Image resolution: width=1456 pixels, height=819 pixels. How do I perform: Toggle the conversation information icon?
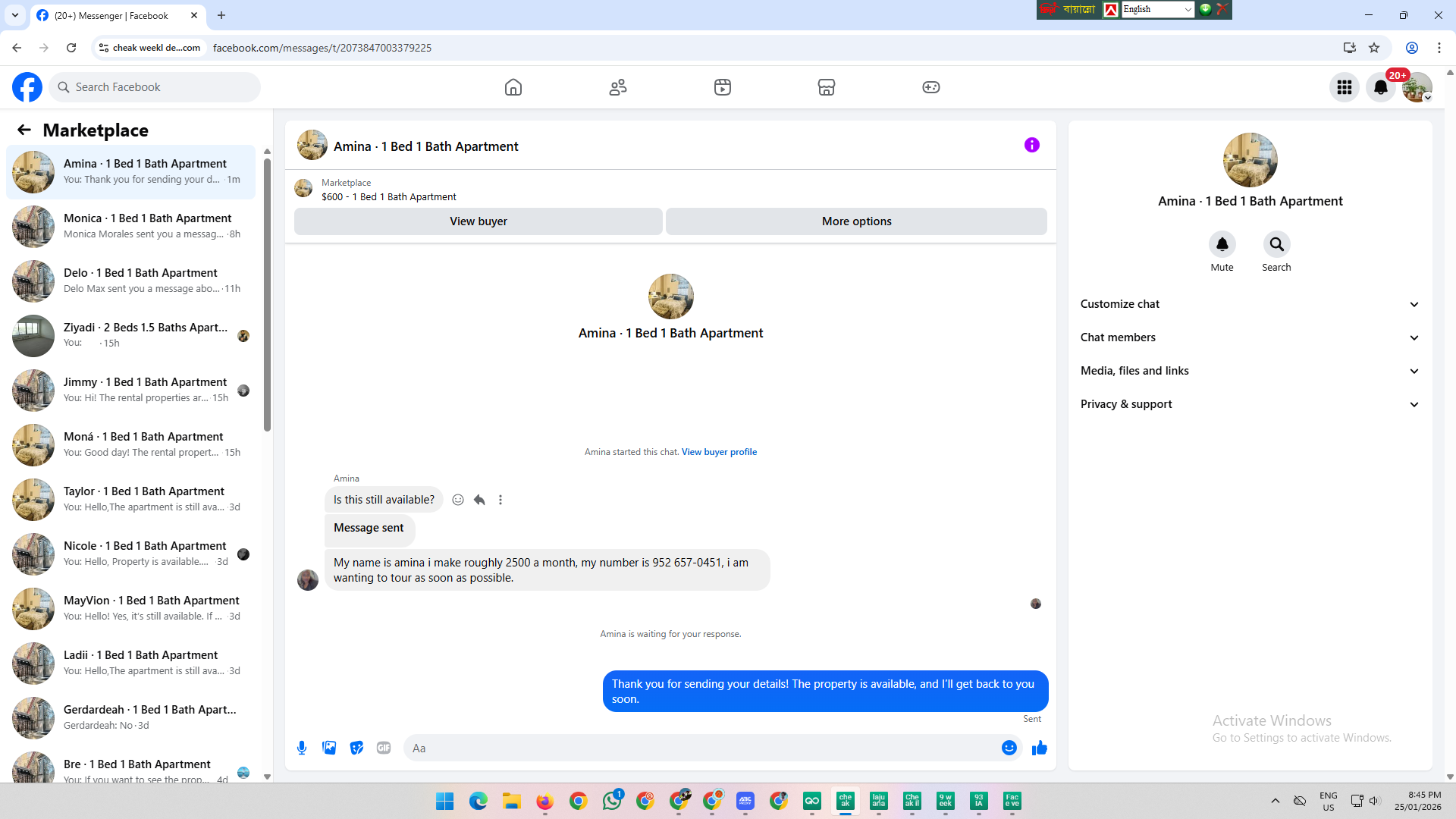[x=1032, y=145]
